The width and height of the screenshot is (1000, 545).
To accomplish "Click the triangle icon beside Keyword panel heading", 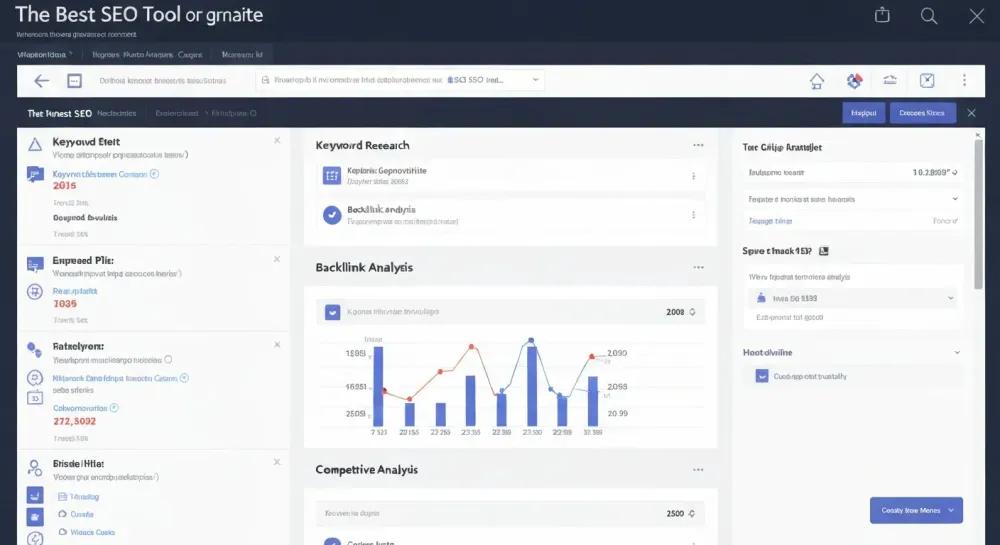I will point(35,145).
